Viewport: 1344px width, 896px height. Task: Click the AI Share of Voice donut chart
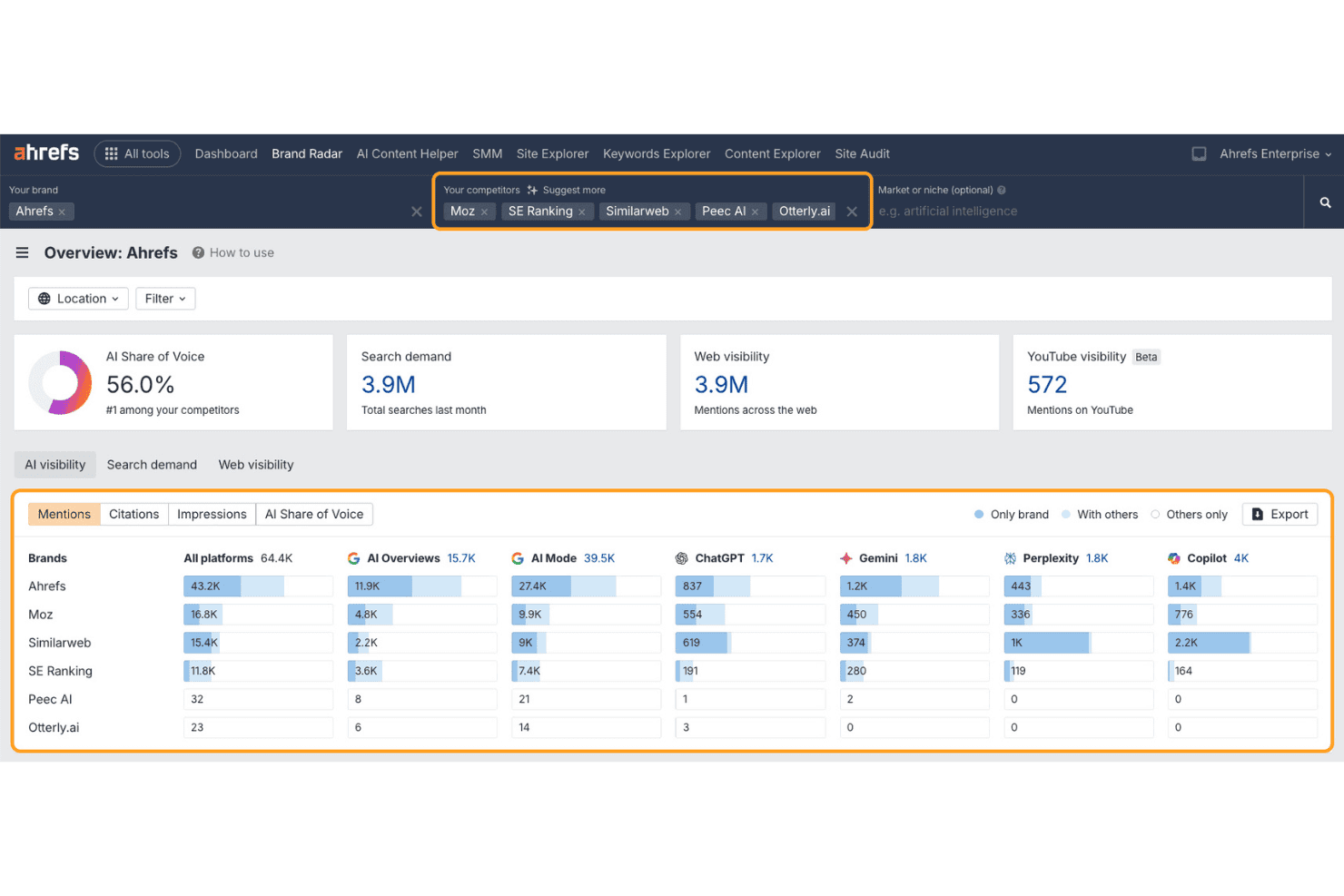60,383
